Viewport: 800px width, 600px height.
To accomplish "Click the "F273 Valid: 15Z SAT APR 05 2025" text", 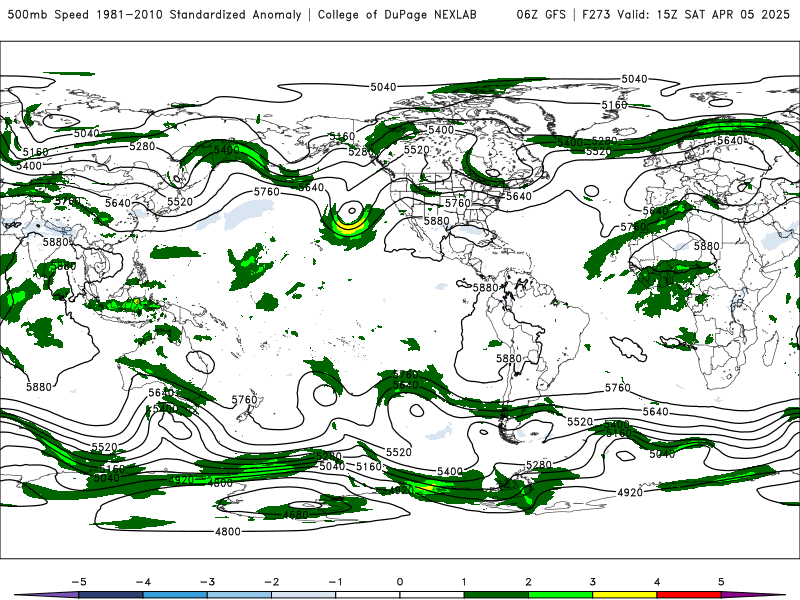I will tap(686, 15).
